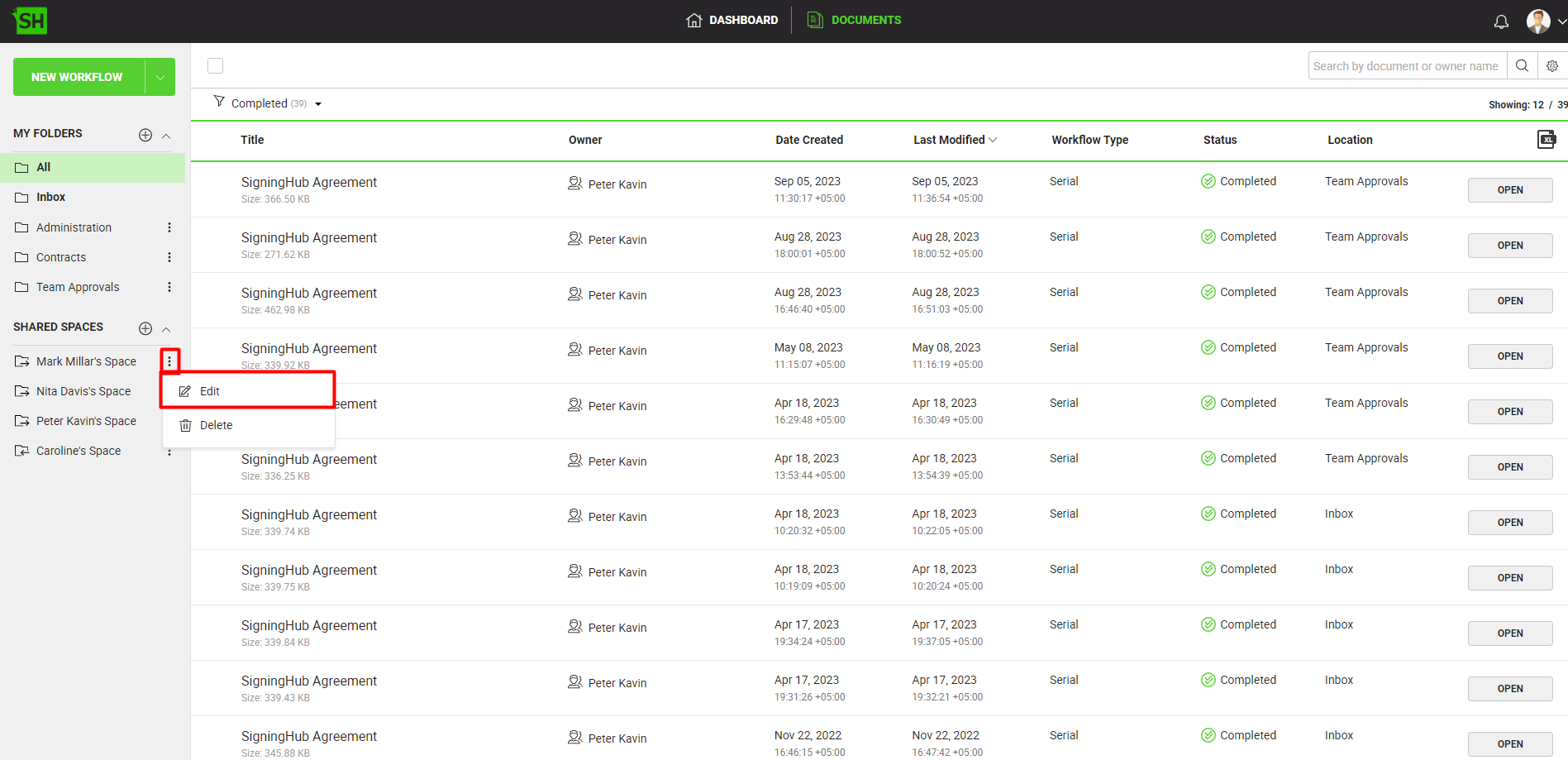1568x760 pixels.
Task: Add a new shared space
Action: (145, 328)
